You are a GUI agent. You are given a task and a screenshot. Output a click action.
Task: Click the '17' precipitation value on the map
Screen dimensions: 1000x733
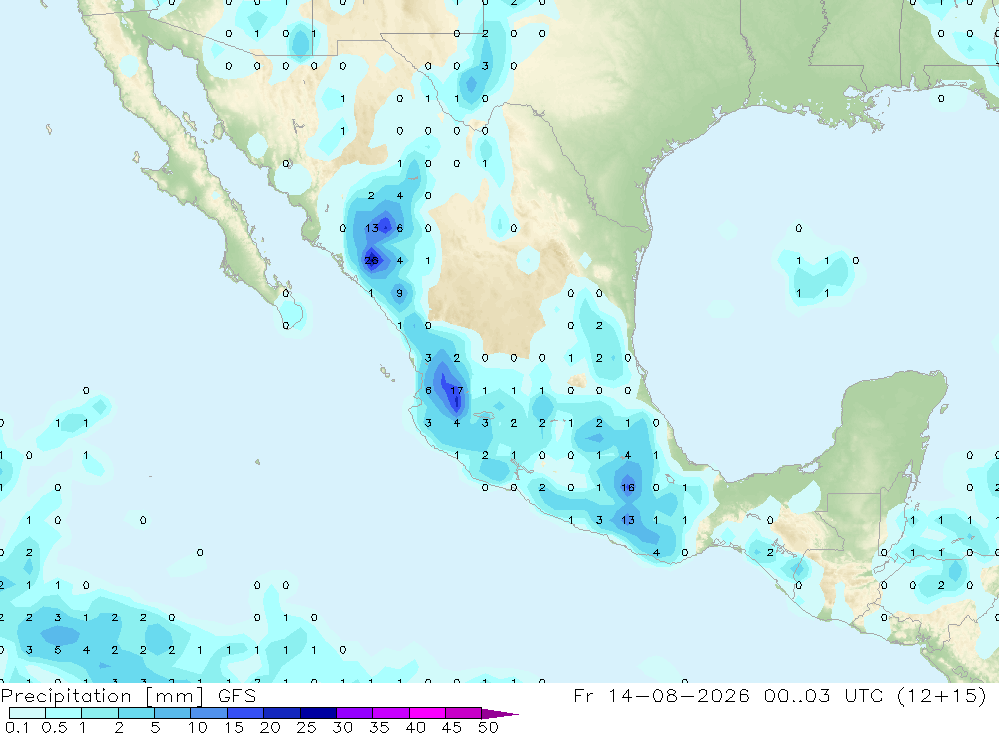pos(457,390)
